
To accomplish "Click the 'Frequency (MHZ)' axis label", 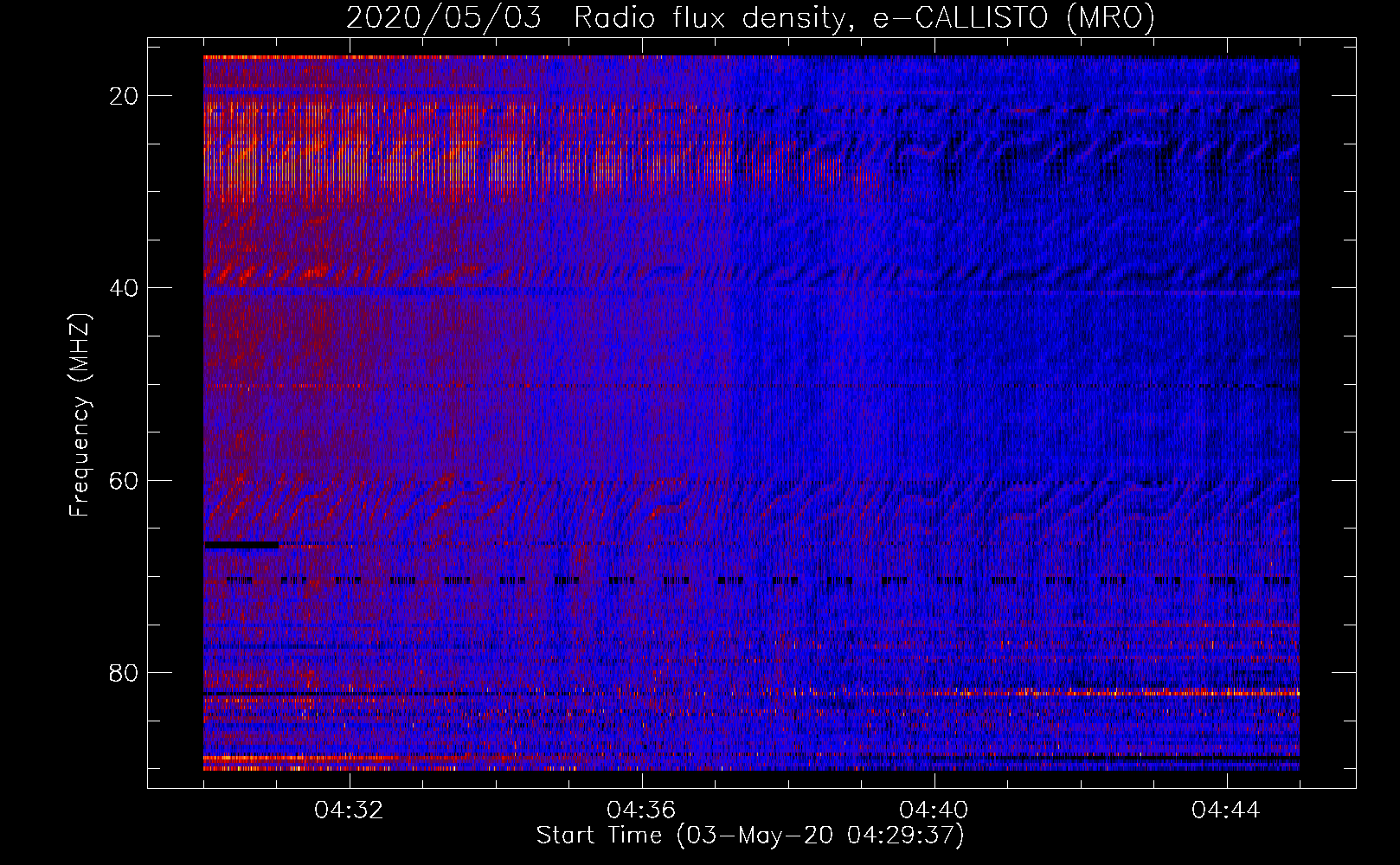I will [80, 415].
